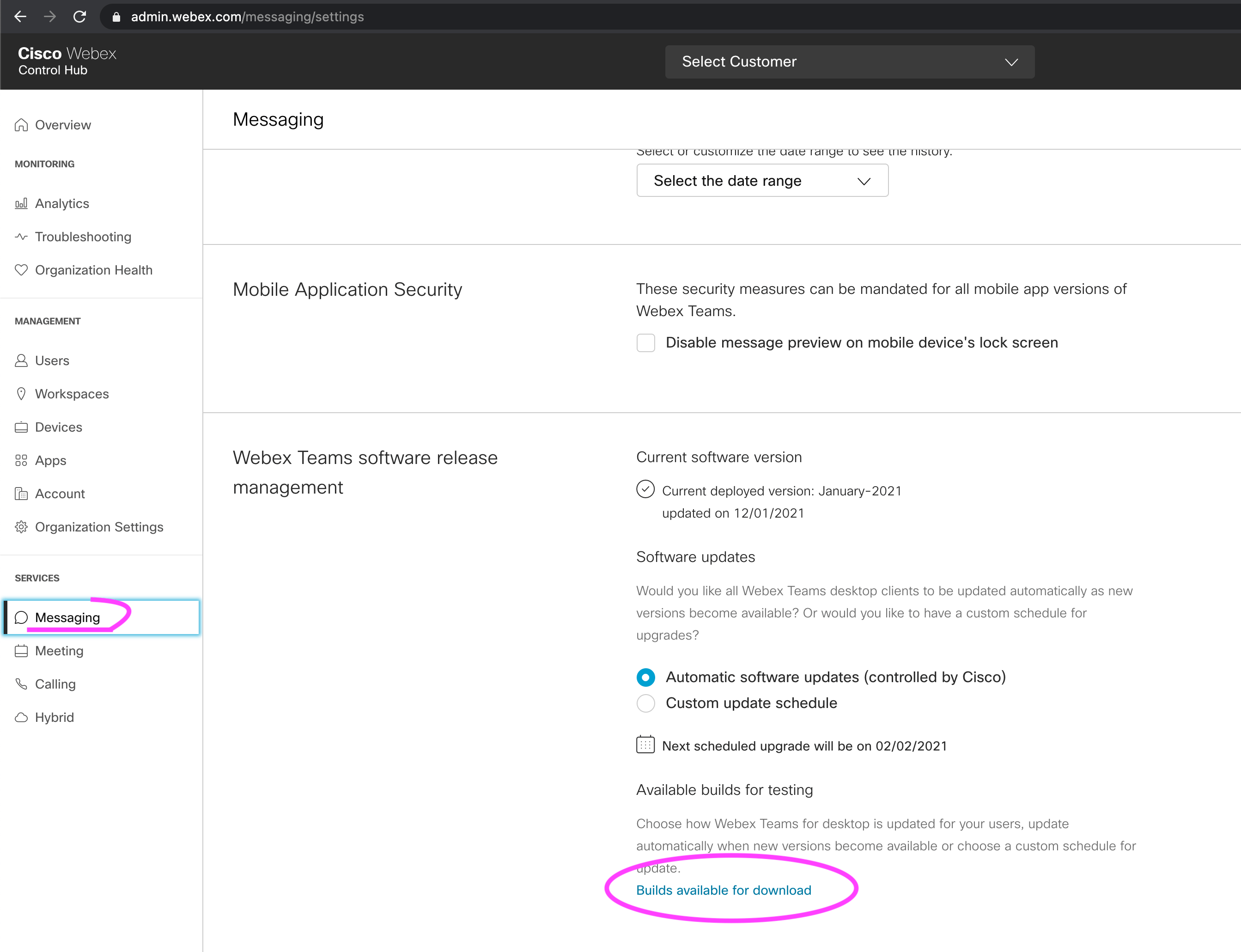The height and width of the screenshot is (952, 1241).
Task: Reload the page with browser refresh
Action: (80, 17)
